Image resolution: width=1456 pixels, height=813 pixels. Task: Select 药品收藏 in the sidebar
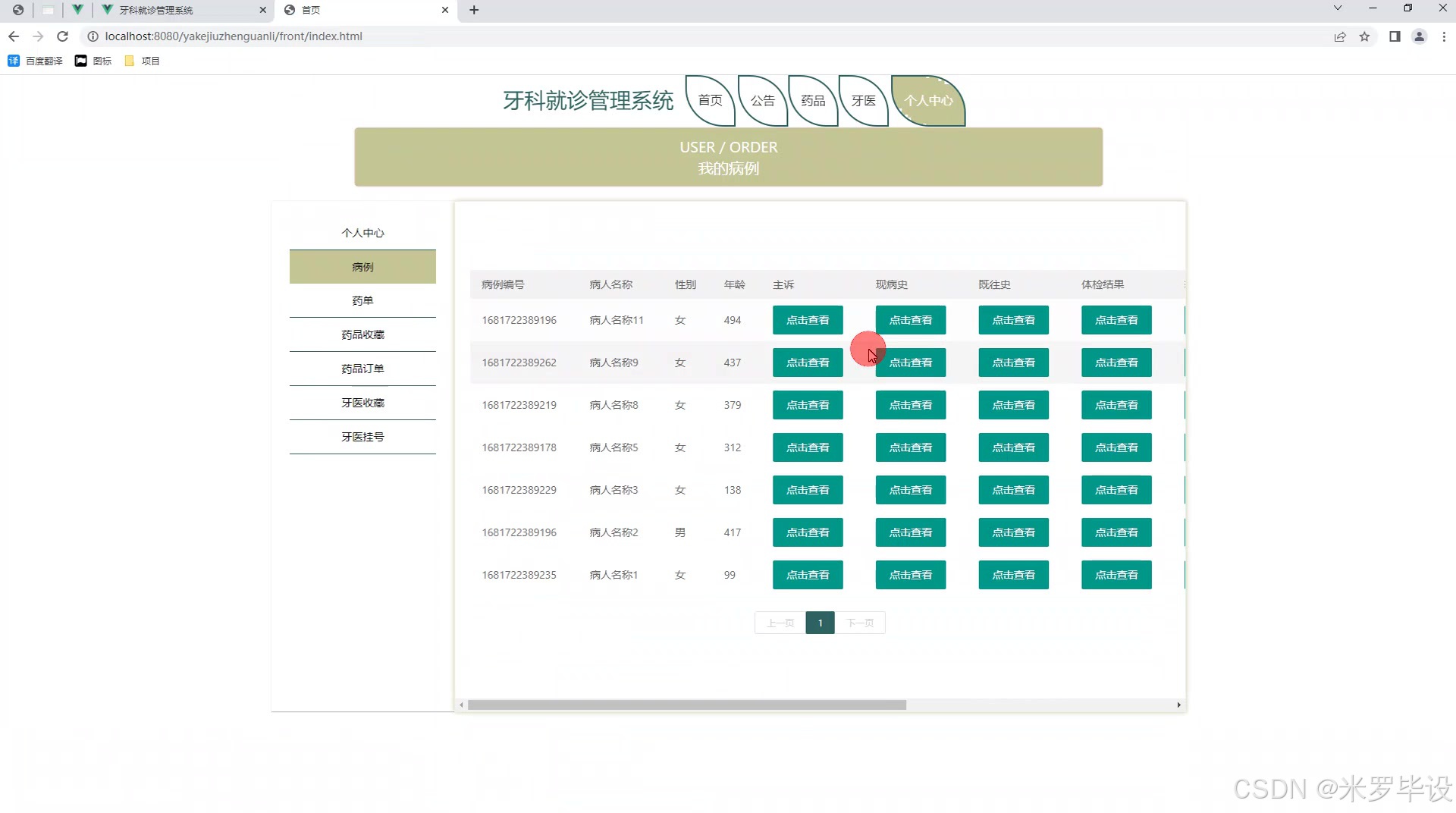tap(362, 334)
